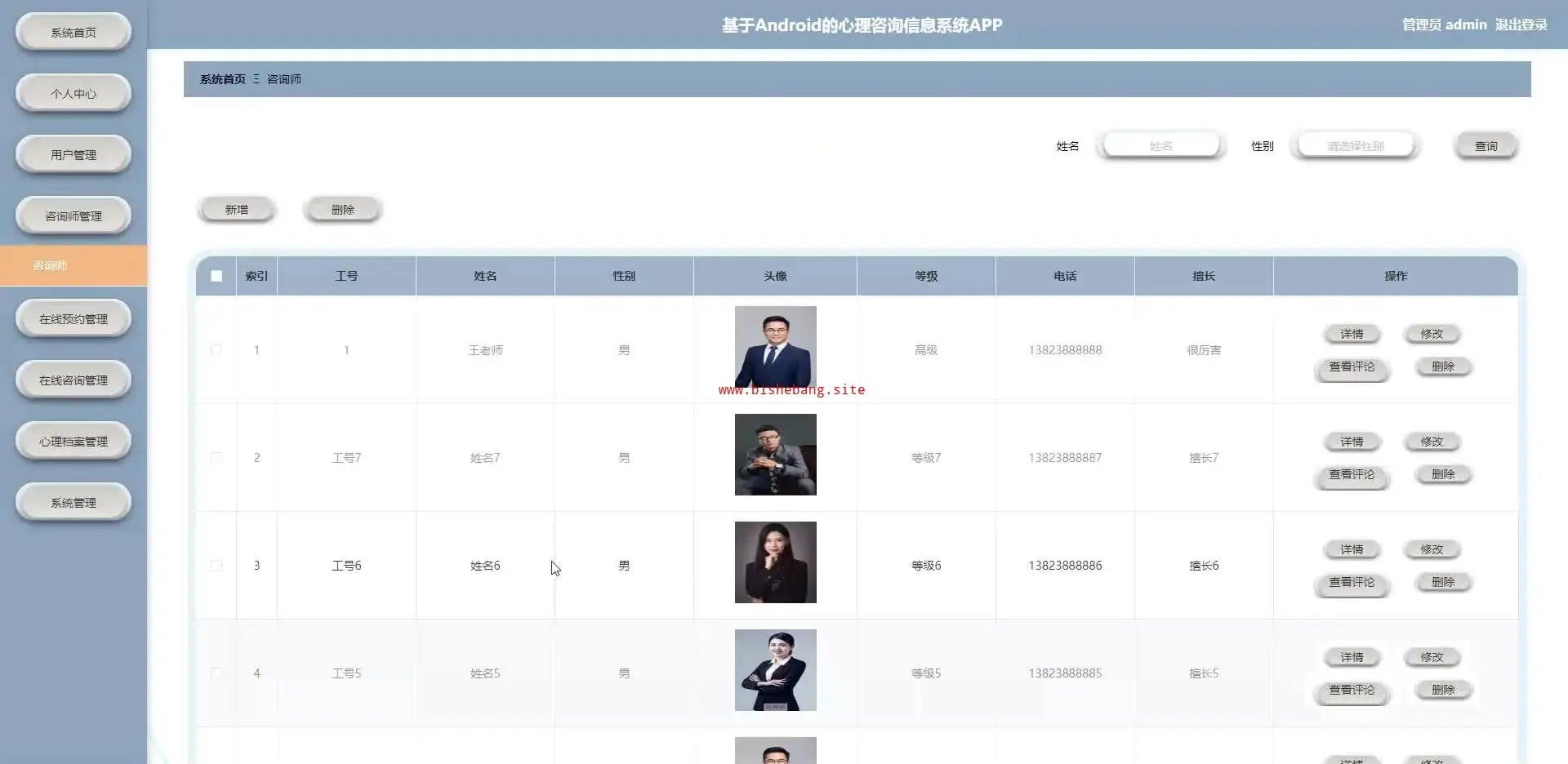Click 姓名6's avatar photo
The width and height of the screenshot is (1568, 764).
point(776,562)
